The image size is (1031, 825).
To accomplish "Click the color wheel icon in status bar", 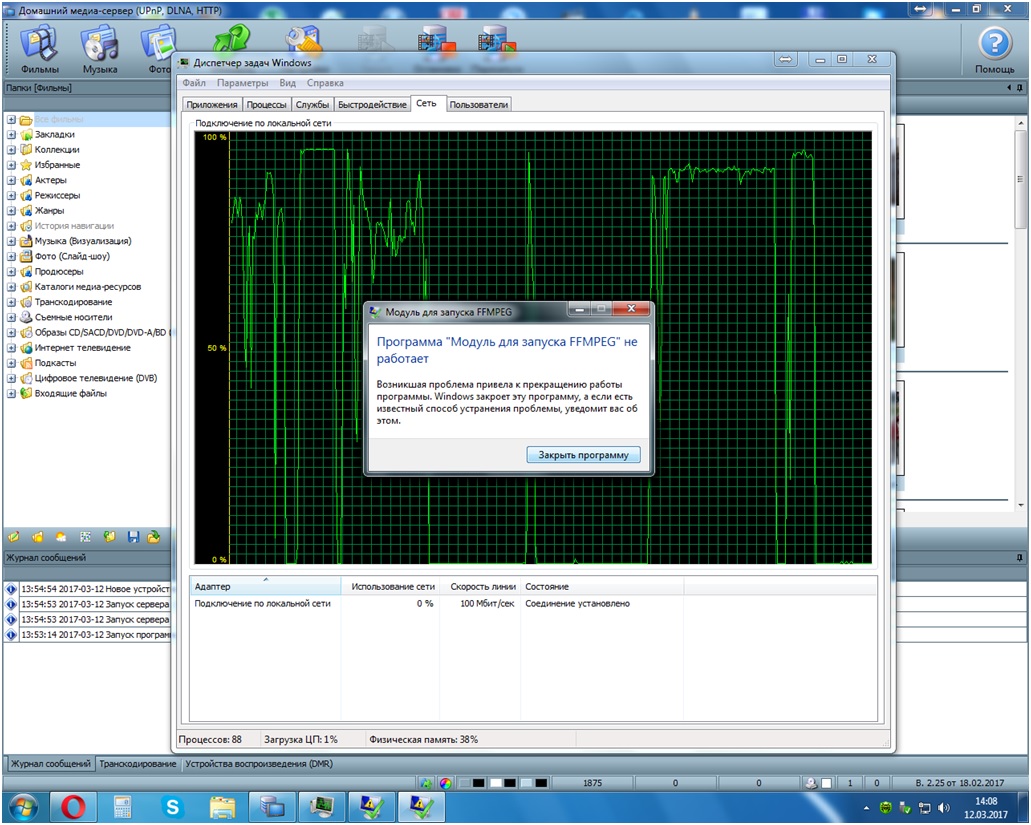I will 445,783.
